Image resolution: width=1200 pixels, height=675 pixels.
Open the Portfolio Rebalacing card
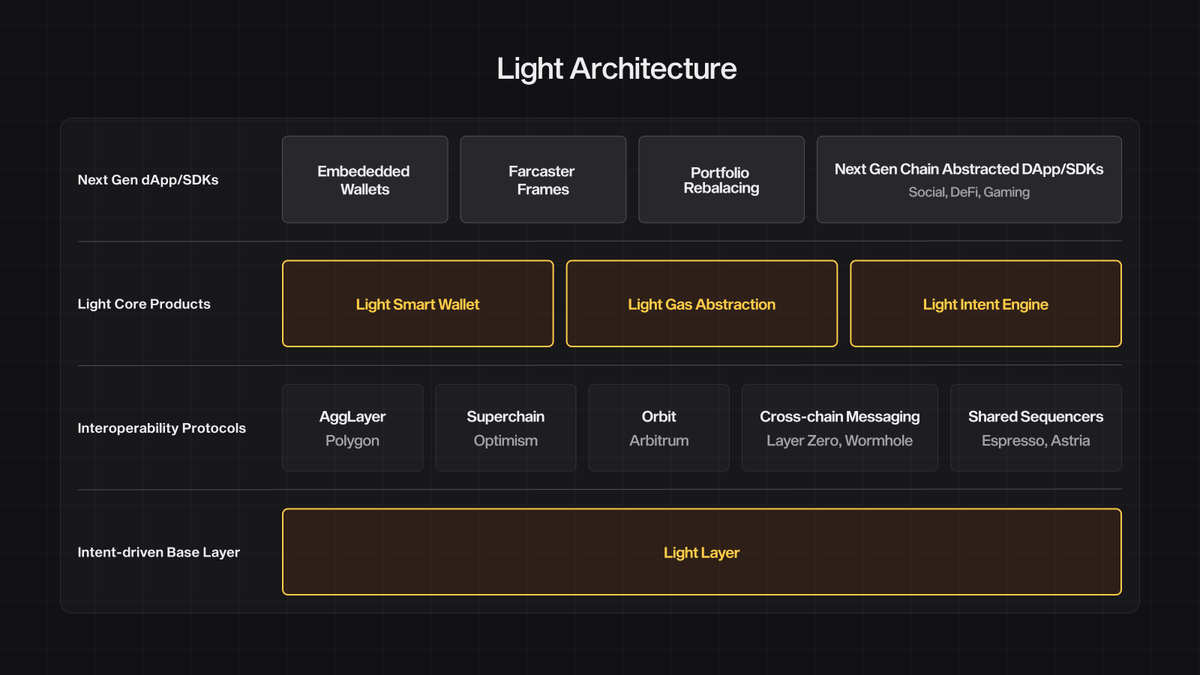[x=721, y=180]
